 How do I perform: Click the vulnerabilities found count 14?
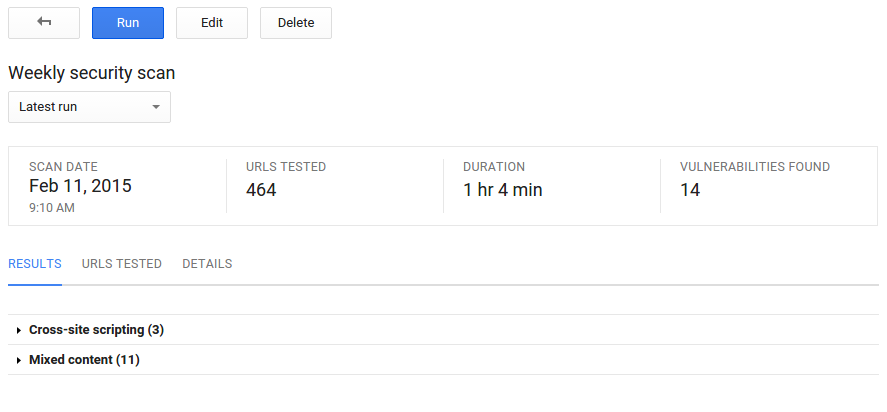pyautogui.click(x=690, y=190)
